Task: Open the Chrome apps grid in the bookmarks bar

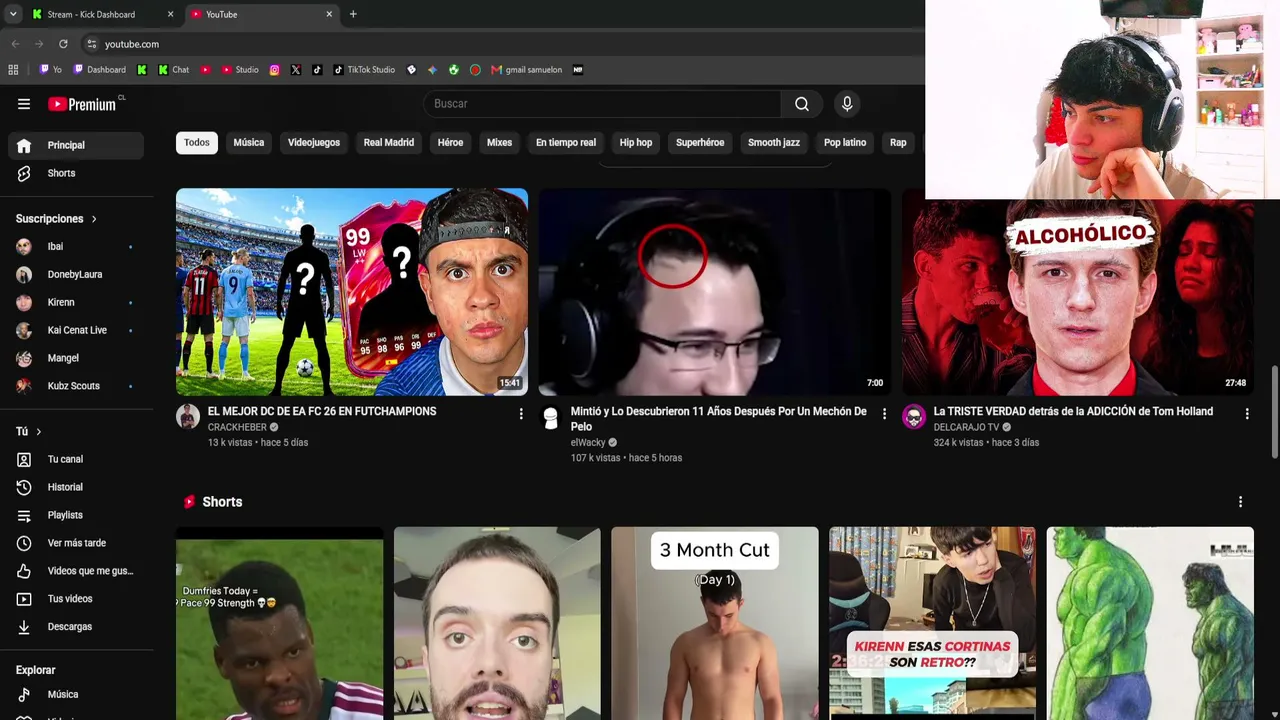Action: [13, 70]
